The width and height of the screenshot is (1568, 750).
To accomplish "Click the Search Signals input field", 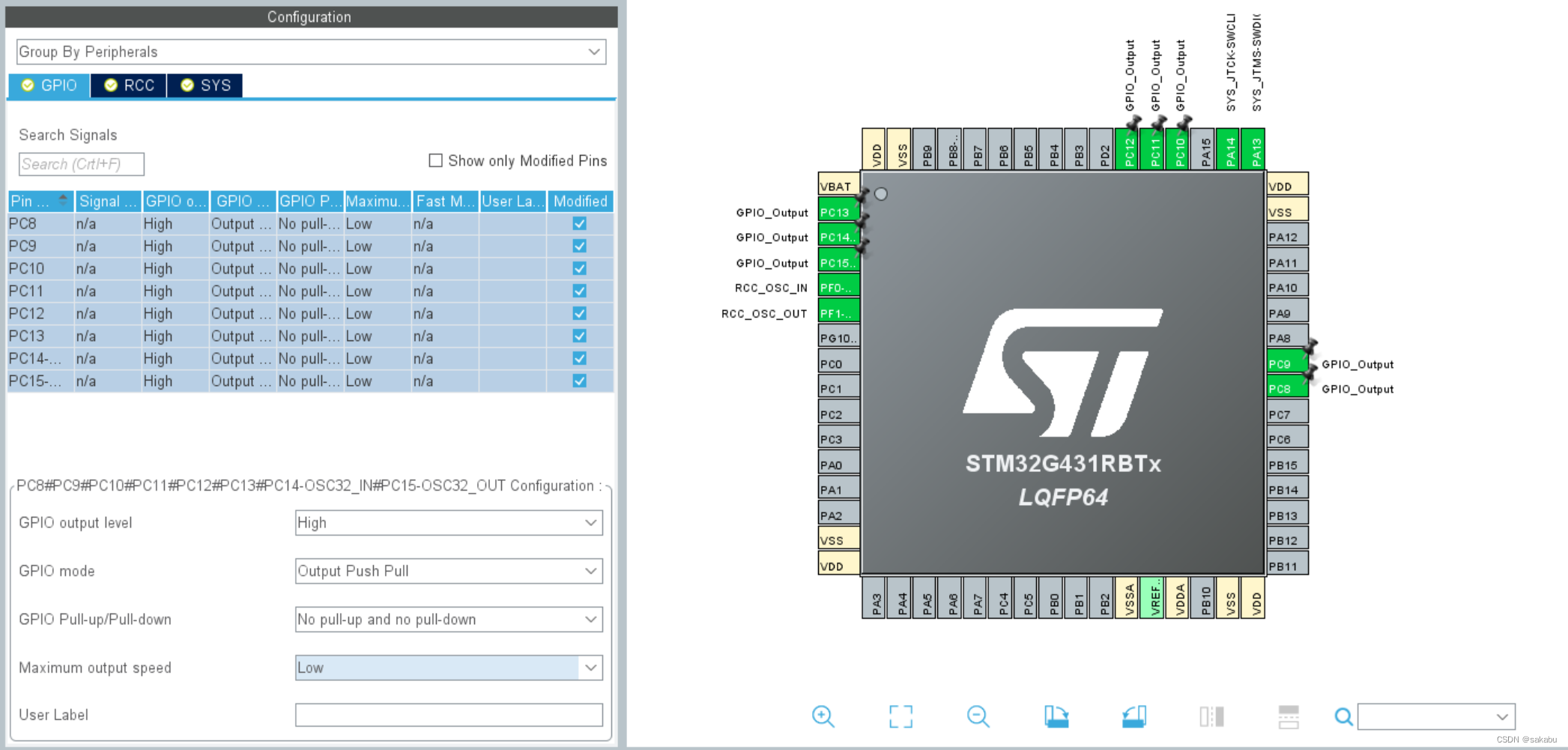I will pyautogui.click(x=81, y=164).
